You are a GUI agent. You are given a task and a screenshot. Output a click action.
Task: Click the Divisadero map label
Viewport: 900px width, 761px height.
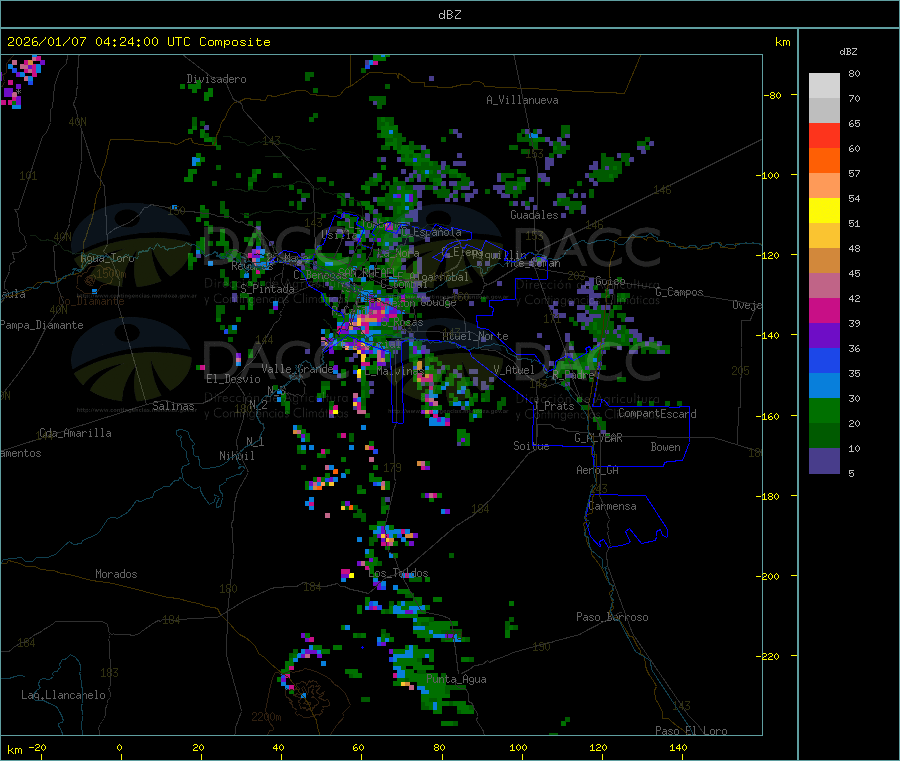coord(216,79)
